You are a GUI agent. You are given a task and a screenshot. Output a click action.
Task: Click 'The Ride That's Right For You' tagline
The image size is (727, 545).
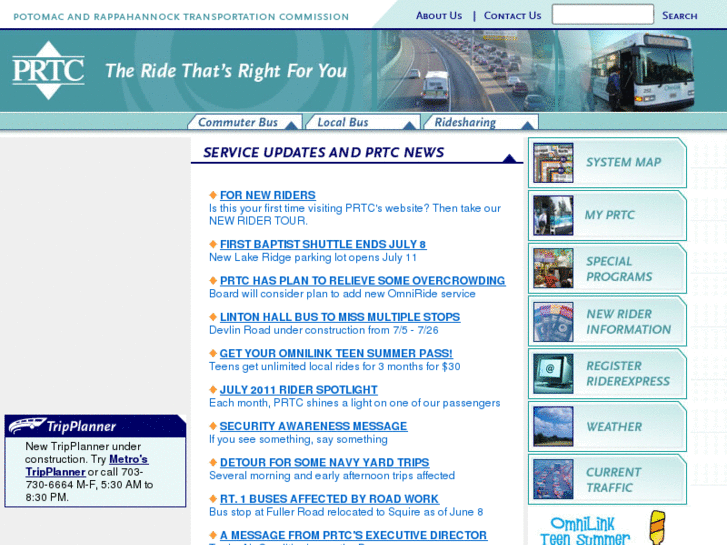[x=226, y=71]
